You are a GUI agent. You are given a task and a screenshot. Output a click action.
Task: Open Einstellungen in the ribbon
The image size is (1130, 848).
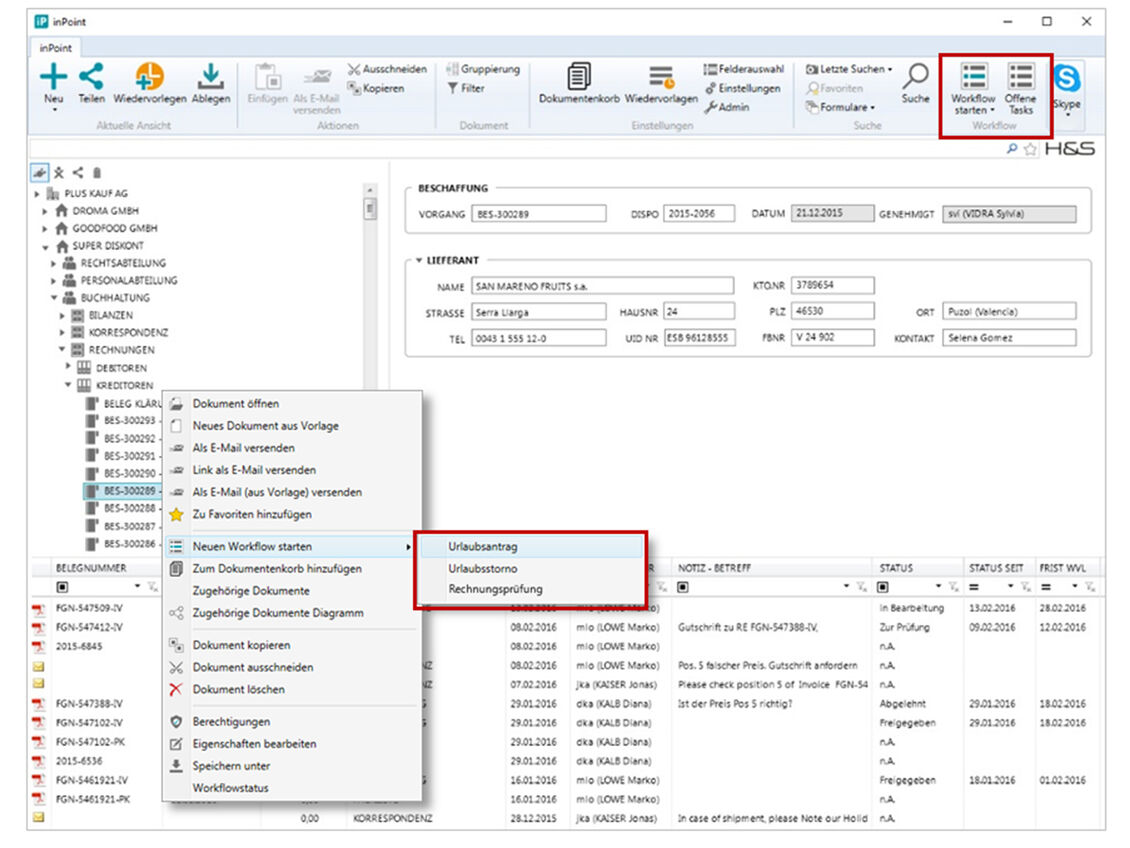coord(742,88)
